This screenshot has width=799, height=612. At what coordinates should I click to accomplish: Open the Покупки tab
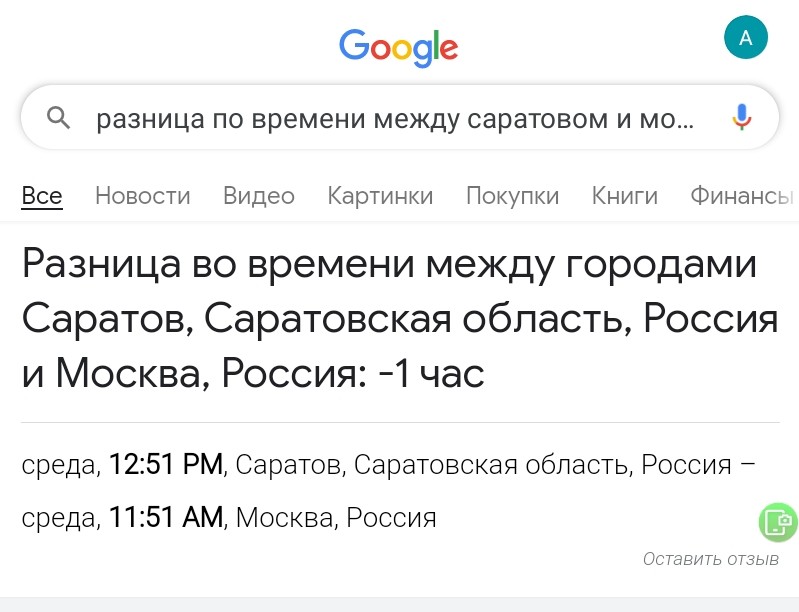(512, 196)
